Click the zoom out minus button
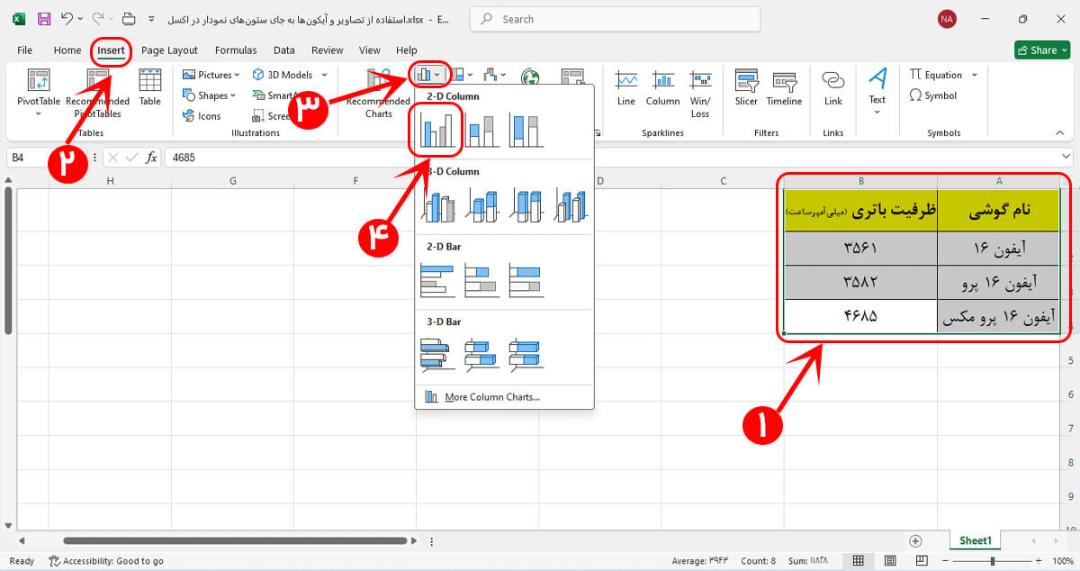 pyautogui.click(x=946, y=561)
